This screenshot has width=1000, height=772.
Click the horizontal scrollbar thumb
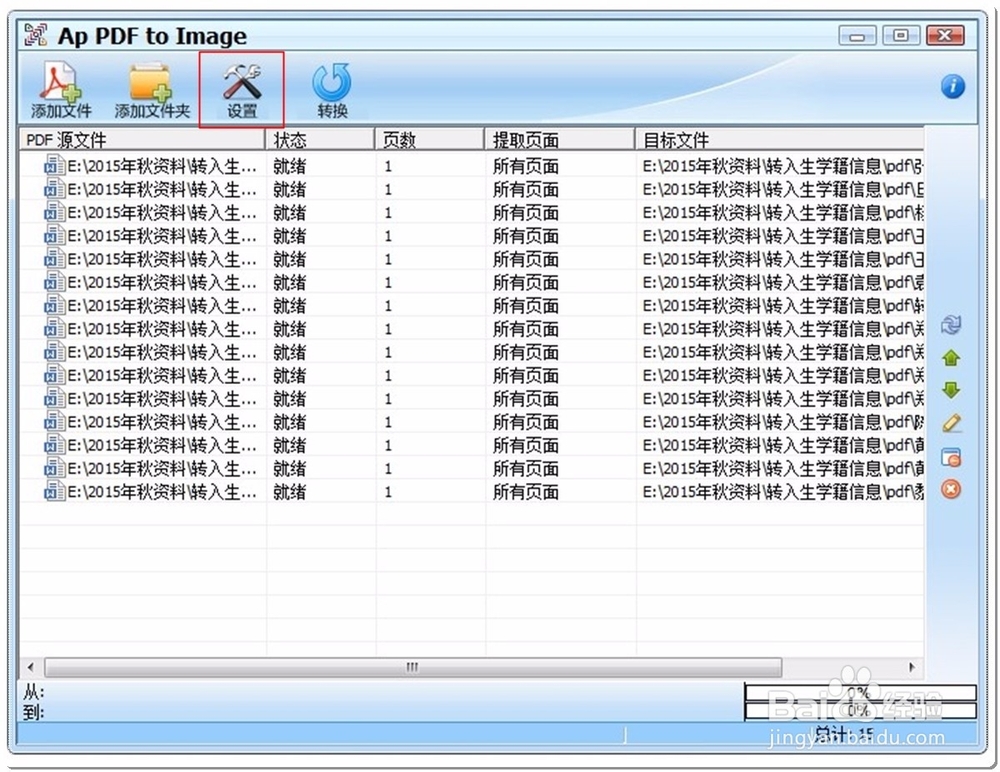413,667
